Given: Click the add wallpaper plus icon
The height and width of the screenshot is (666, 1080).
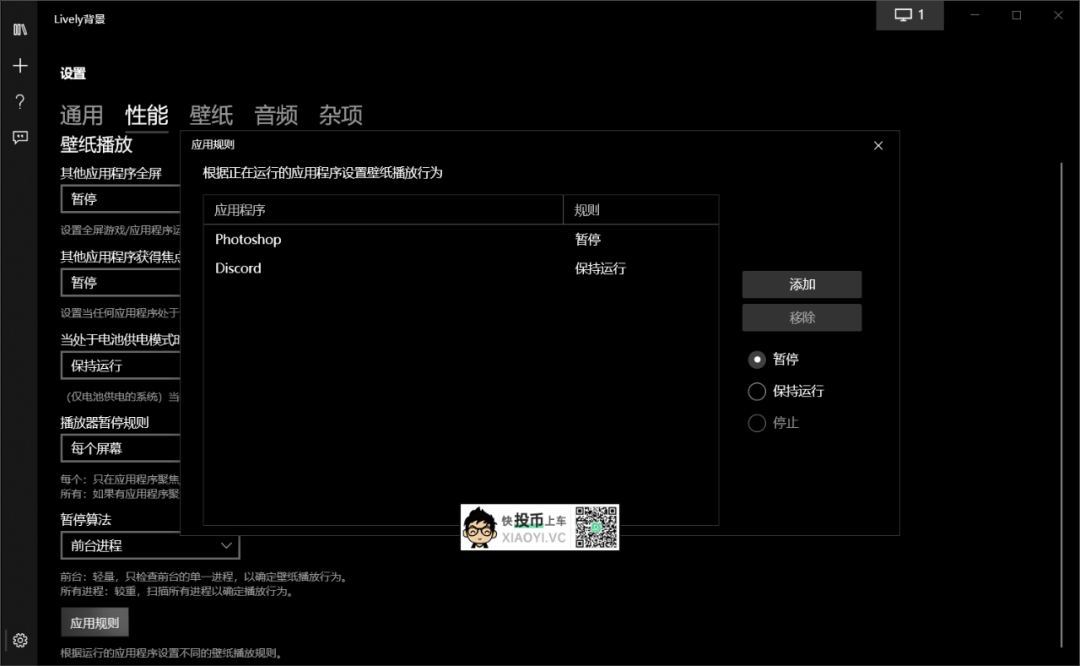Looking at the screenshot, I should (x=20, y=65).
